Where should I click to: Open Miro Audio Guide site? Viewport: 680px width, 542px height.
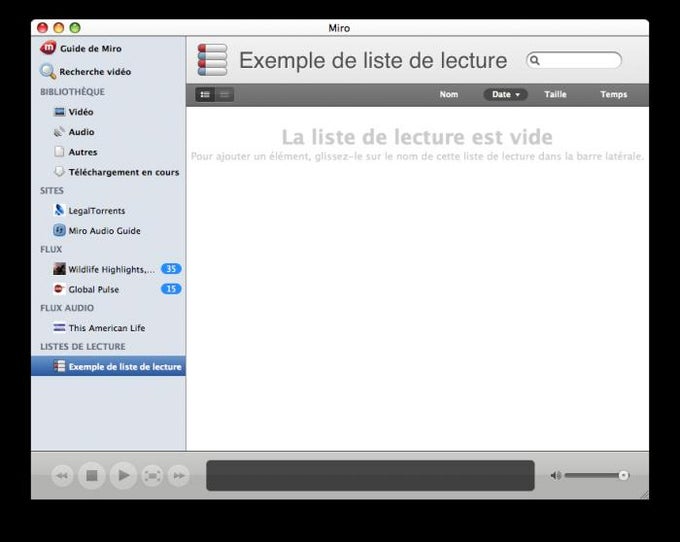click(108, 231)
